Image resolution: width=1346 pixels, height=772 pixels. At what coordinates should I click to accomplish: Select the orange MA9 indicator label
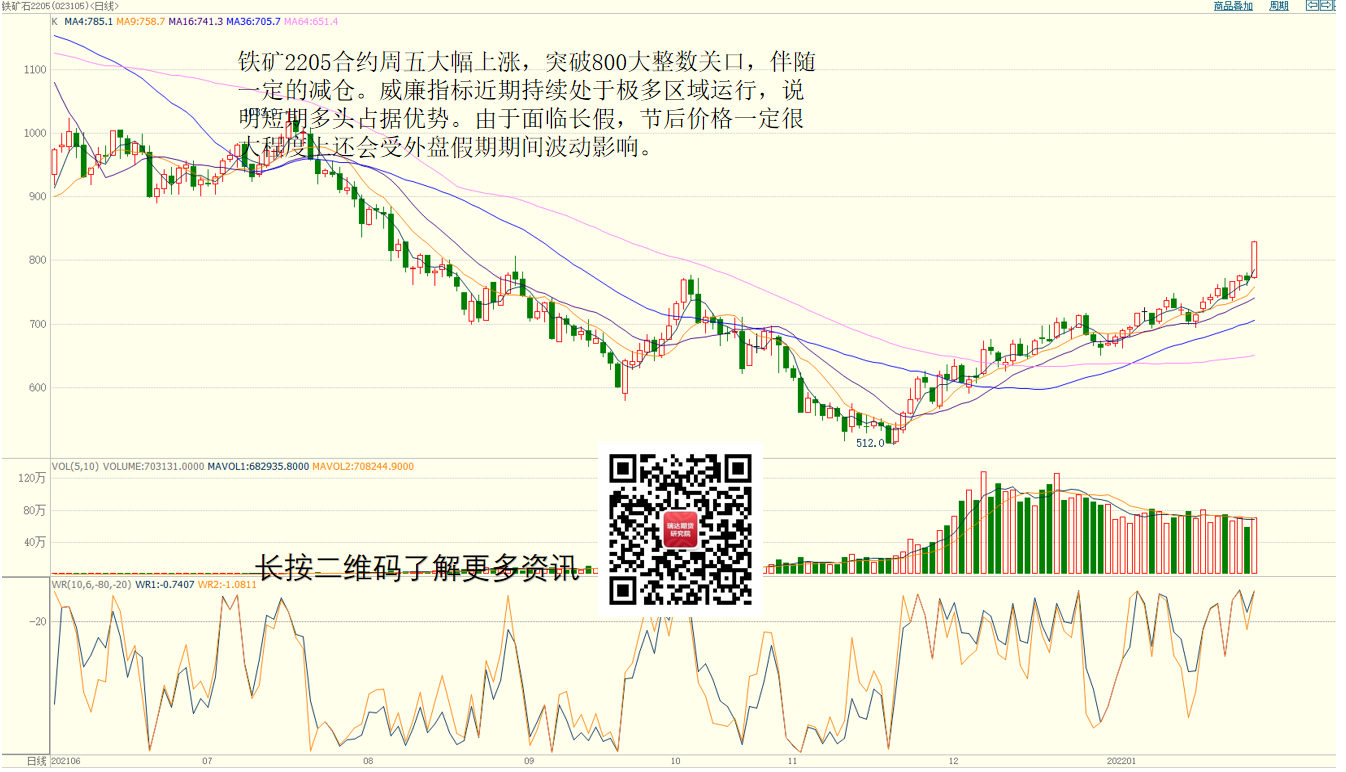[140, 21]
